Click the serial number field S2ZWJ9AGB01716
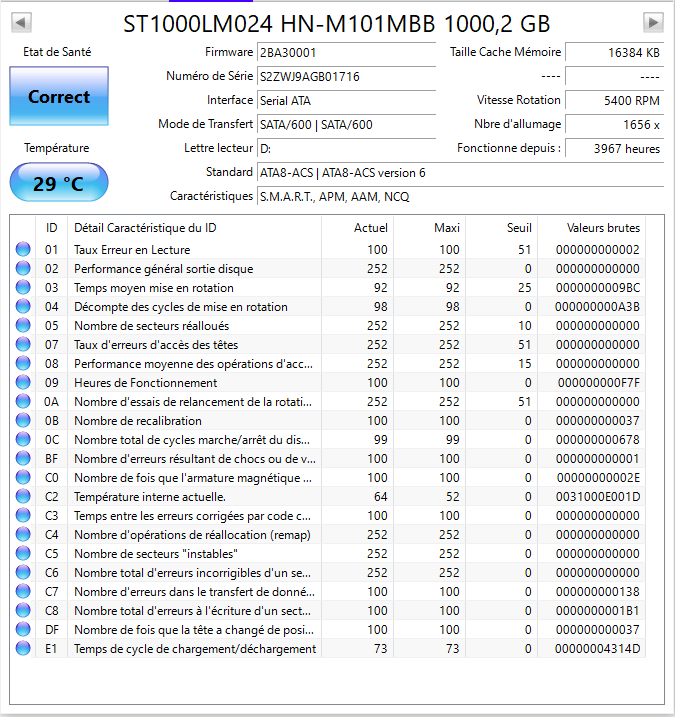 (x=346, y=76)
